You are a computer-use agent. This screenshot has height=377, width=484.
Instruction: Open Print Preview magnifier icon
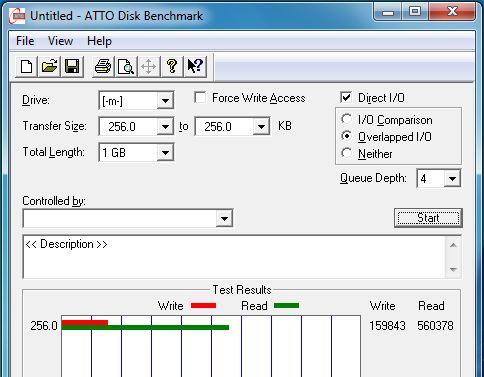click(126, 66)
